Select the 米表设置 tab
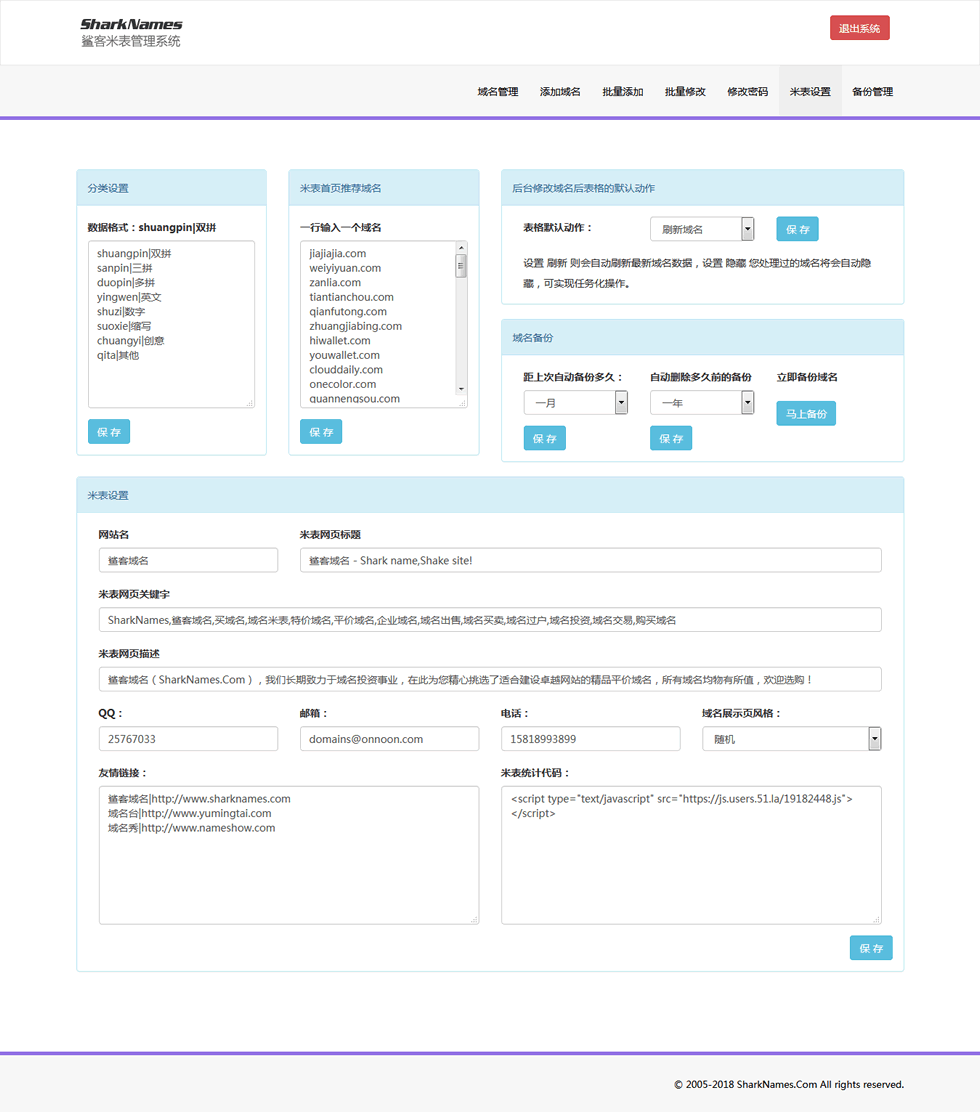This screenshot has height=1112, width=980. (810, 91)
